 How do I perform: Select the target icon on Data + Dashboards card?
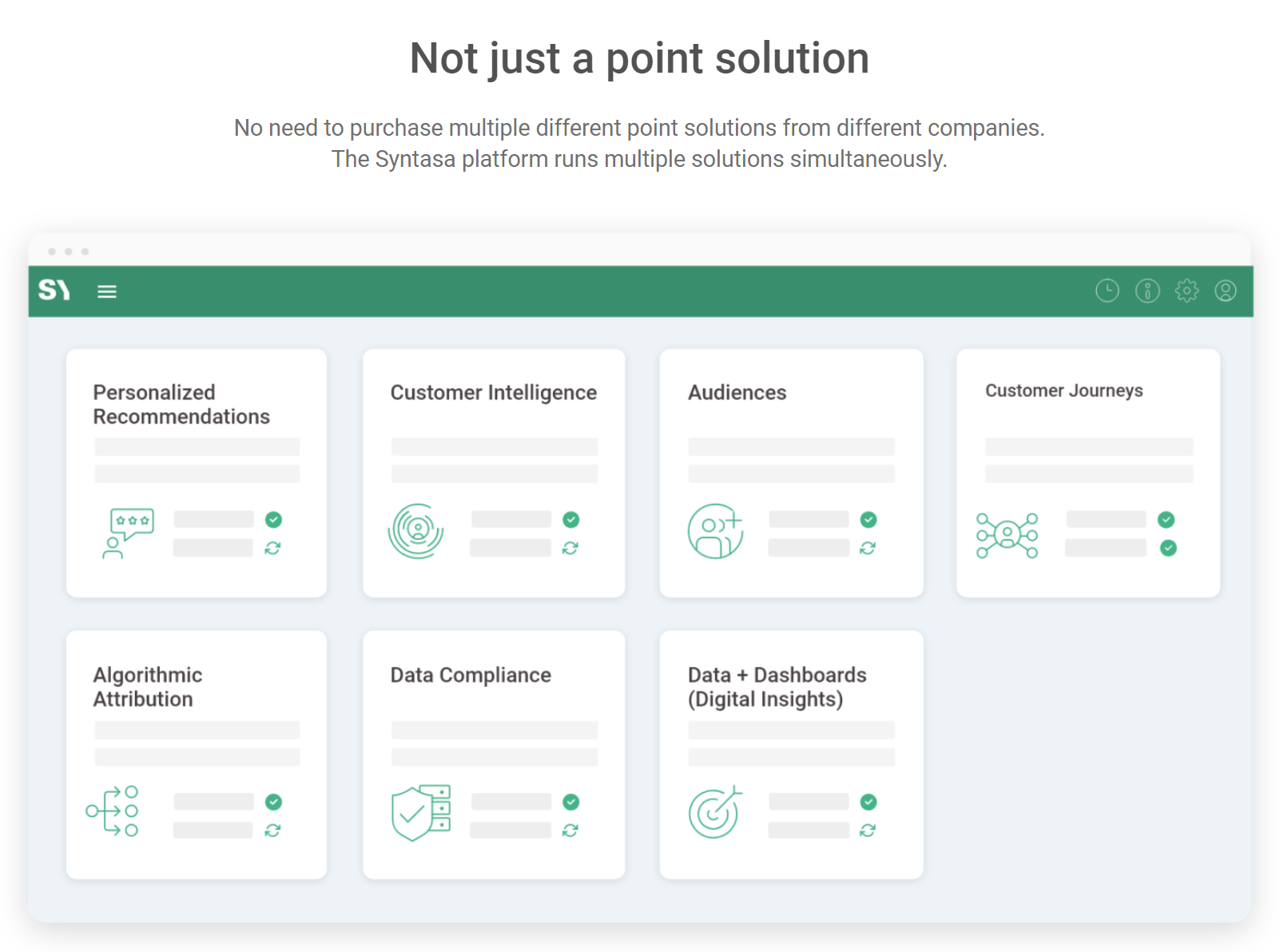point(715,813)
